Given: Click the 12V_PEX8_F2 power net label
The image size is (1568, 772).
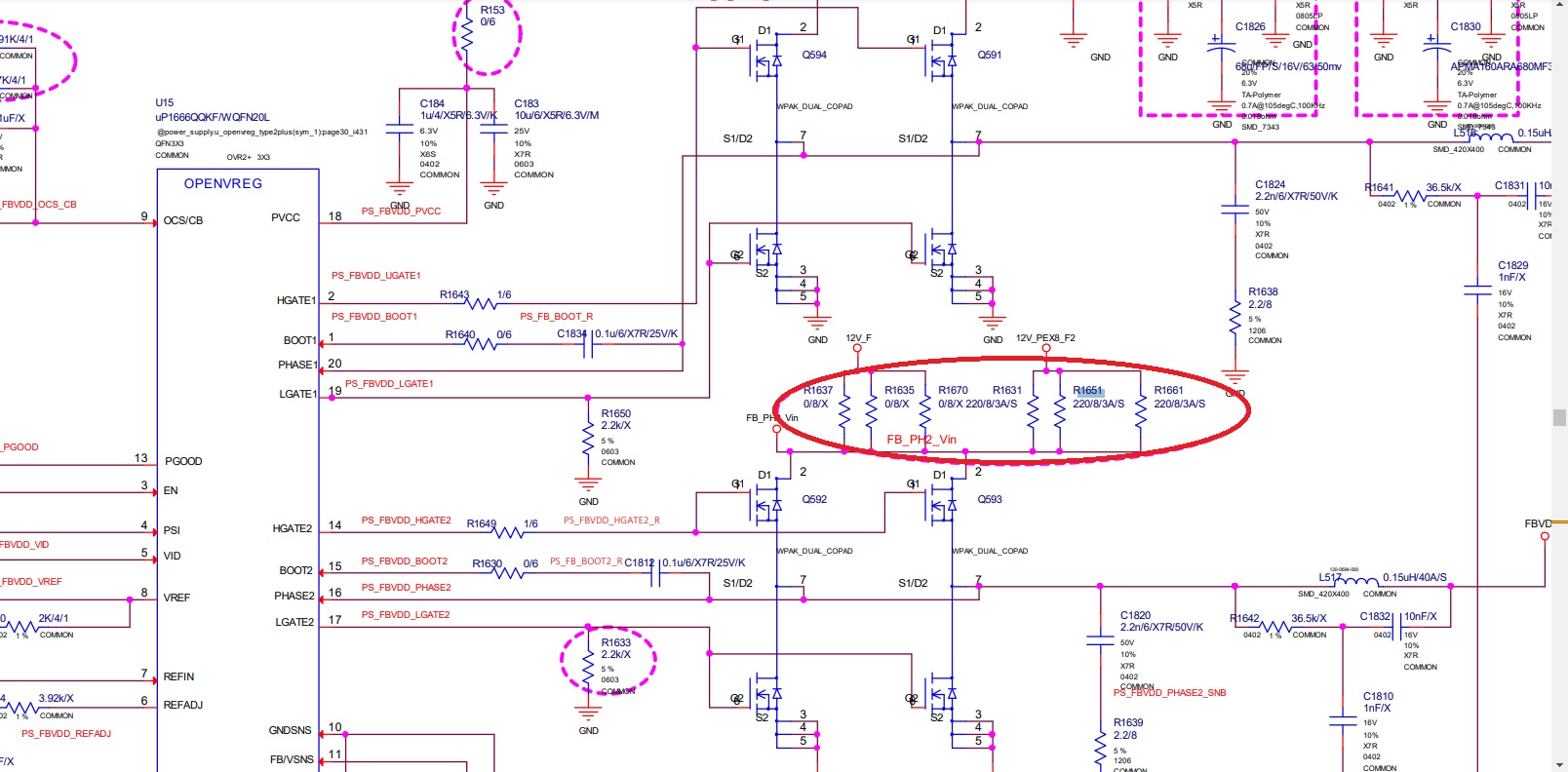Looking at the screenshot, I should [1045, 338].
